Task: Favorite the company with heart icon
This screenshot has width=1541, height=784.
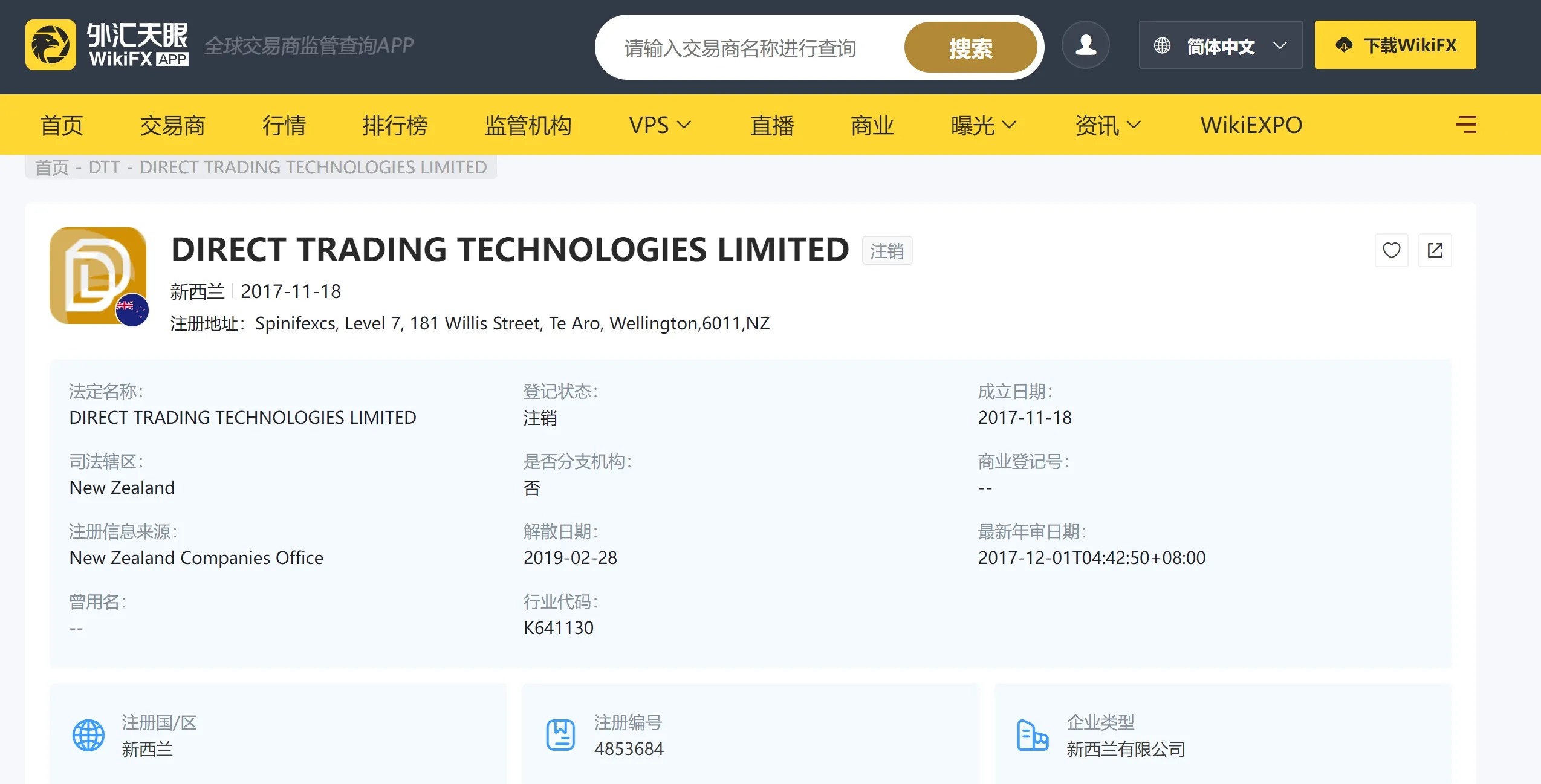Action: 1392,250
